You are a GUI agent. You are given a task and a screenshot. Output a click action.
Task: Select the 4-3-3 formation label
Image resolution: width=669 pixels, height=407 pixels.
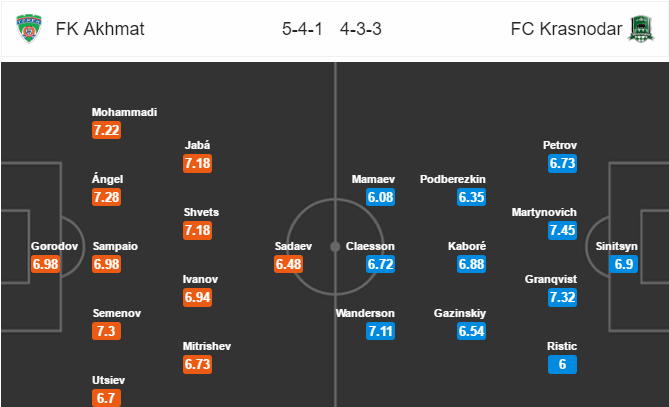[x=362, y=29]
